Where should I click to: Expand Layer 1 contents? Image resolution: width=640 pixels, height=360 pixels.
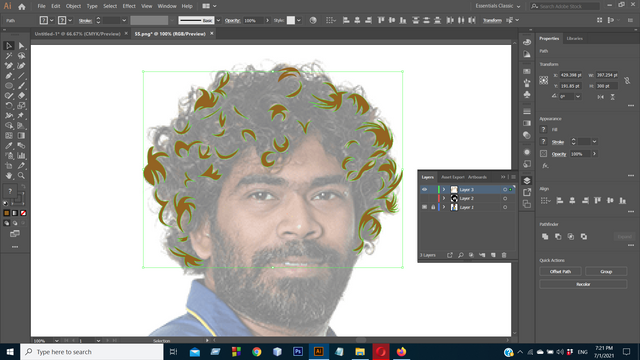pyautogui.click(x=444, y=207)
